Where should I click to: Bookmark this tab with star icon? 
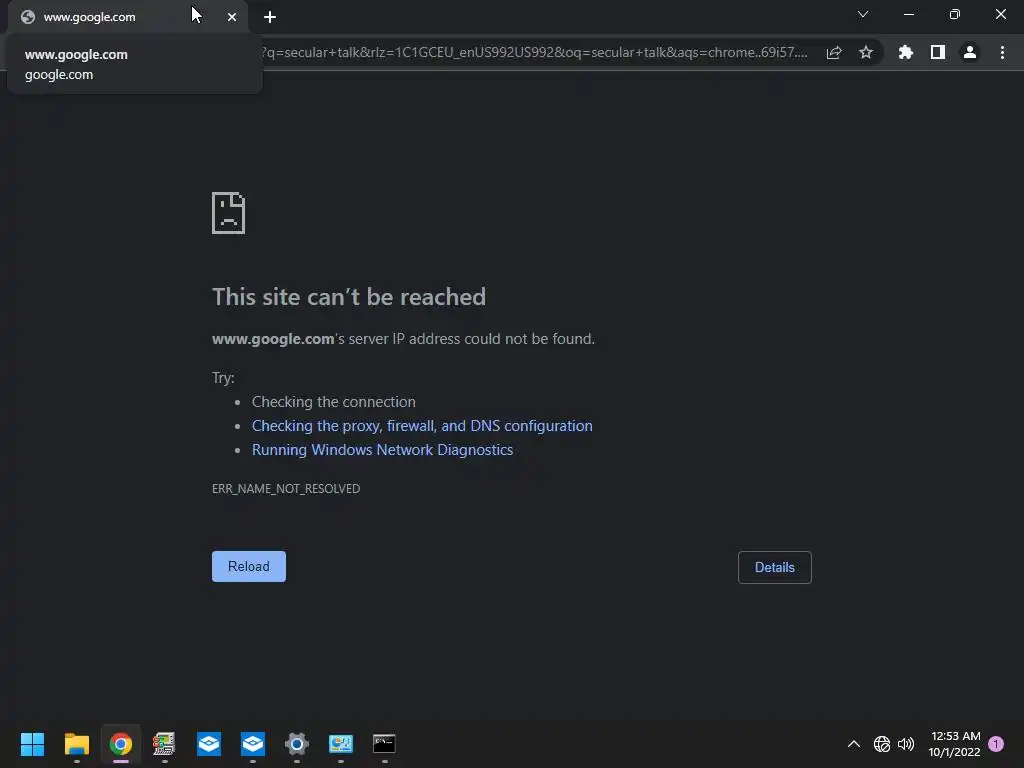(866, 52)
